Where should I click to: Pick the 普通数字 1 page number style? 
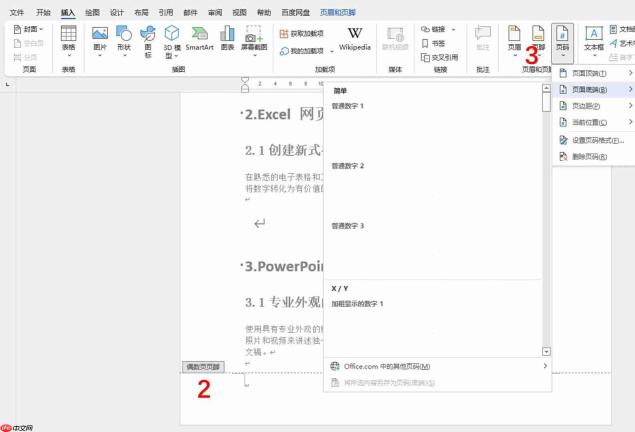[433, 129]
